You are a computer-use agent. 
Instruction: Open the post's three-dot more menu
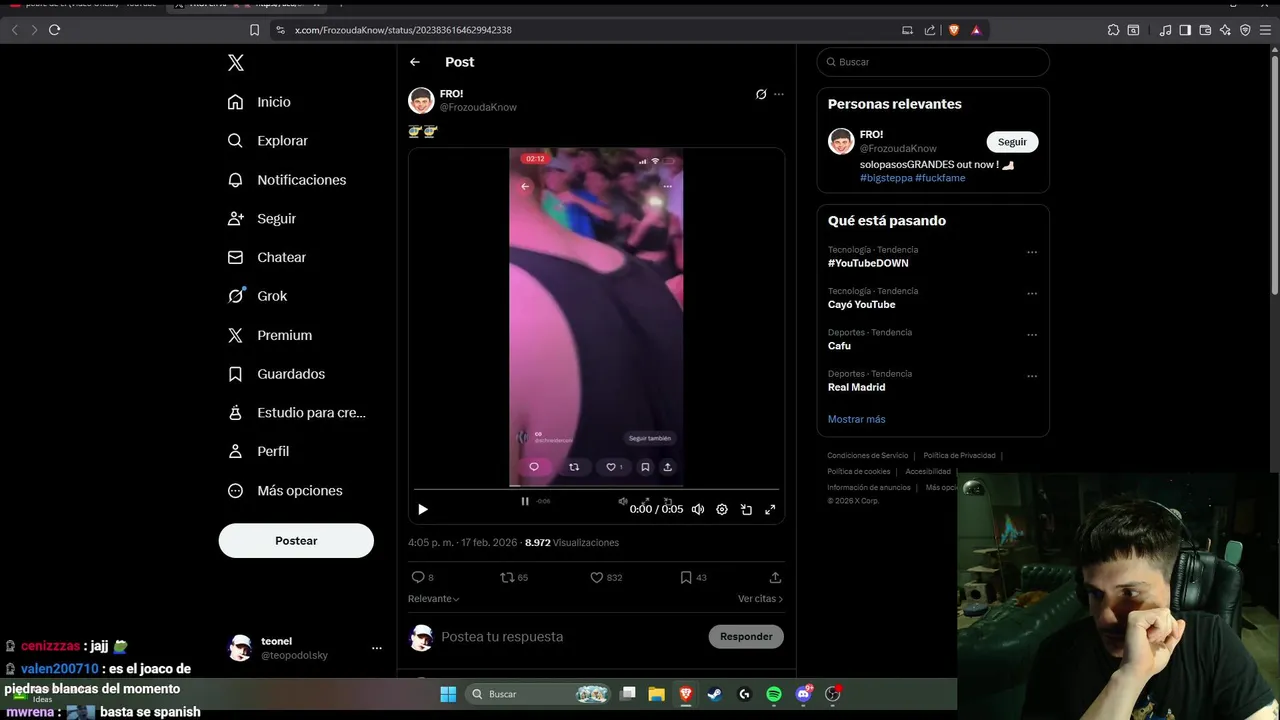point(779,94)
